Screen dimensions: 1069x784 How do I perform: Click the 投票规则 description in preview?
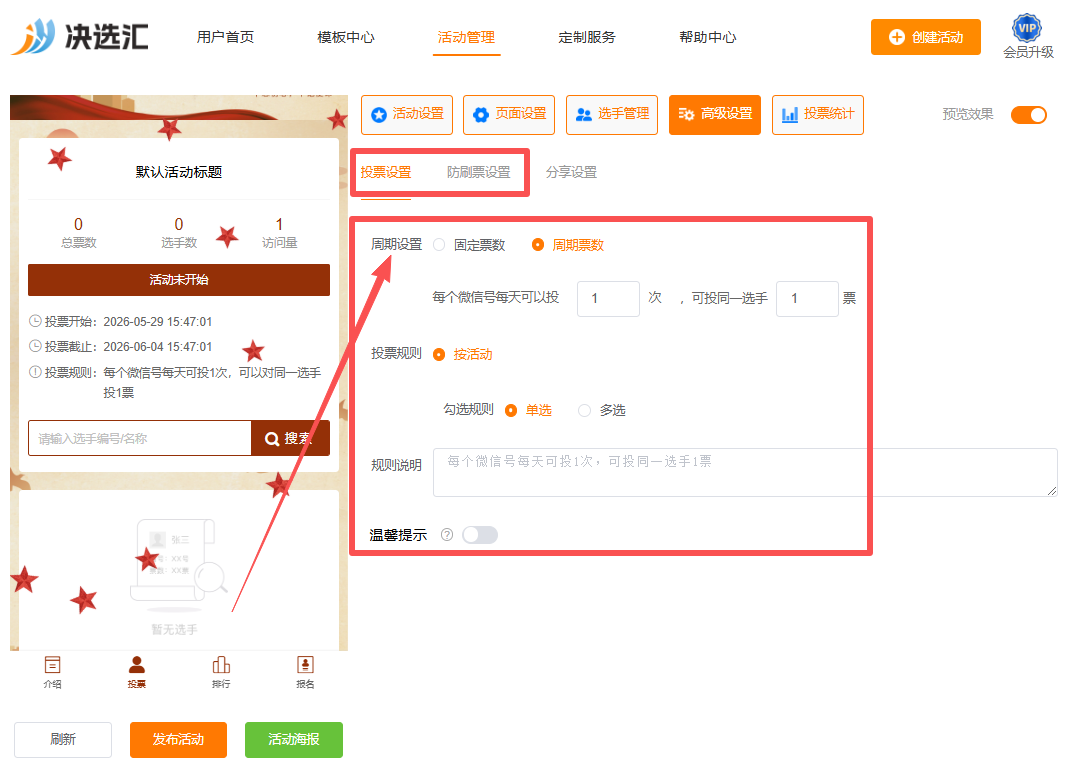[x=175, y=382]
